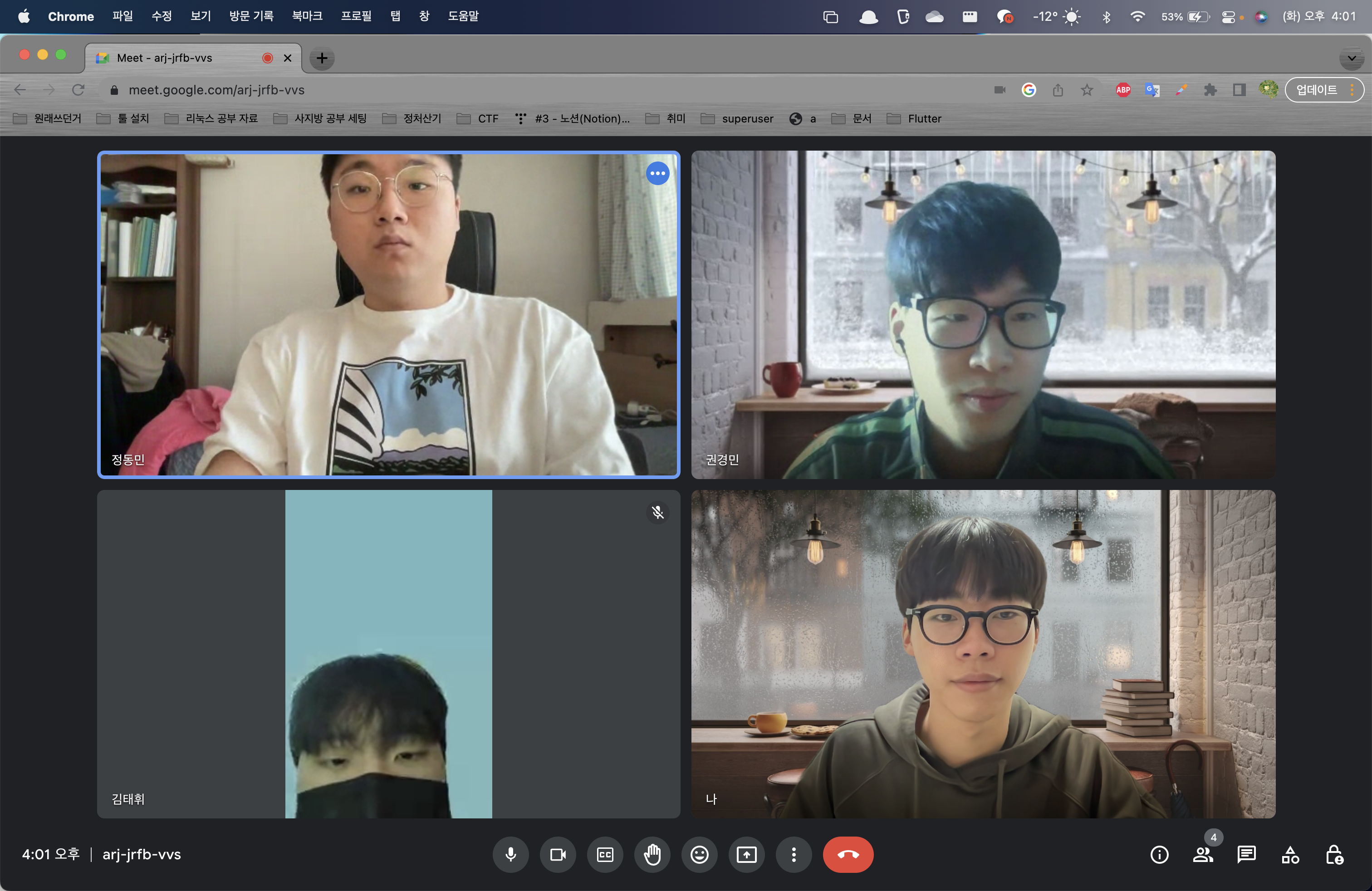This screenshot has height=891, width=1372.
Task: Open more options three-dot menu
Action: coord(794,854)
